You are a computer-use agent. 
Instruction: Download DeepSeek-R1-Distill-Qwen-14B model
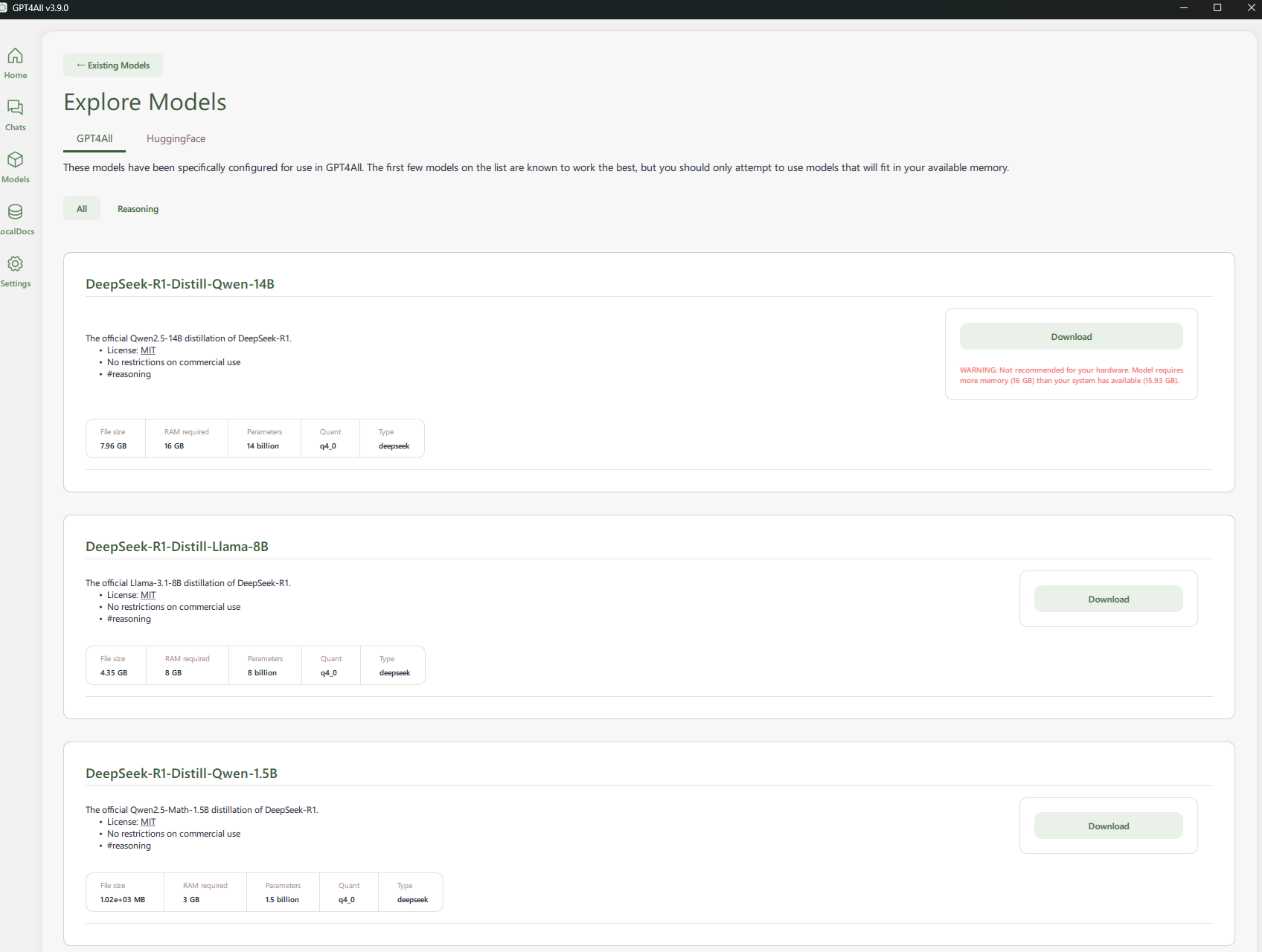click(1072, 337)
